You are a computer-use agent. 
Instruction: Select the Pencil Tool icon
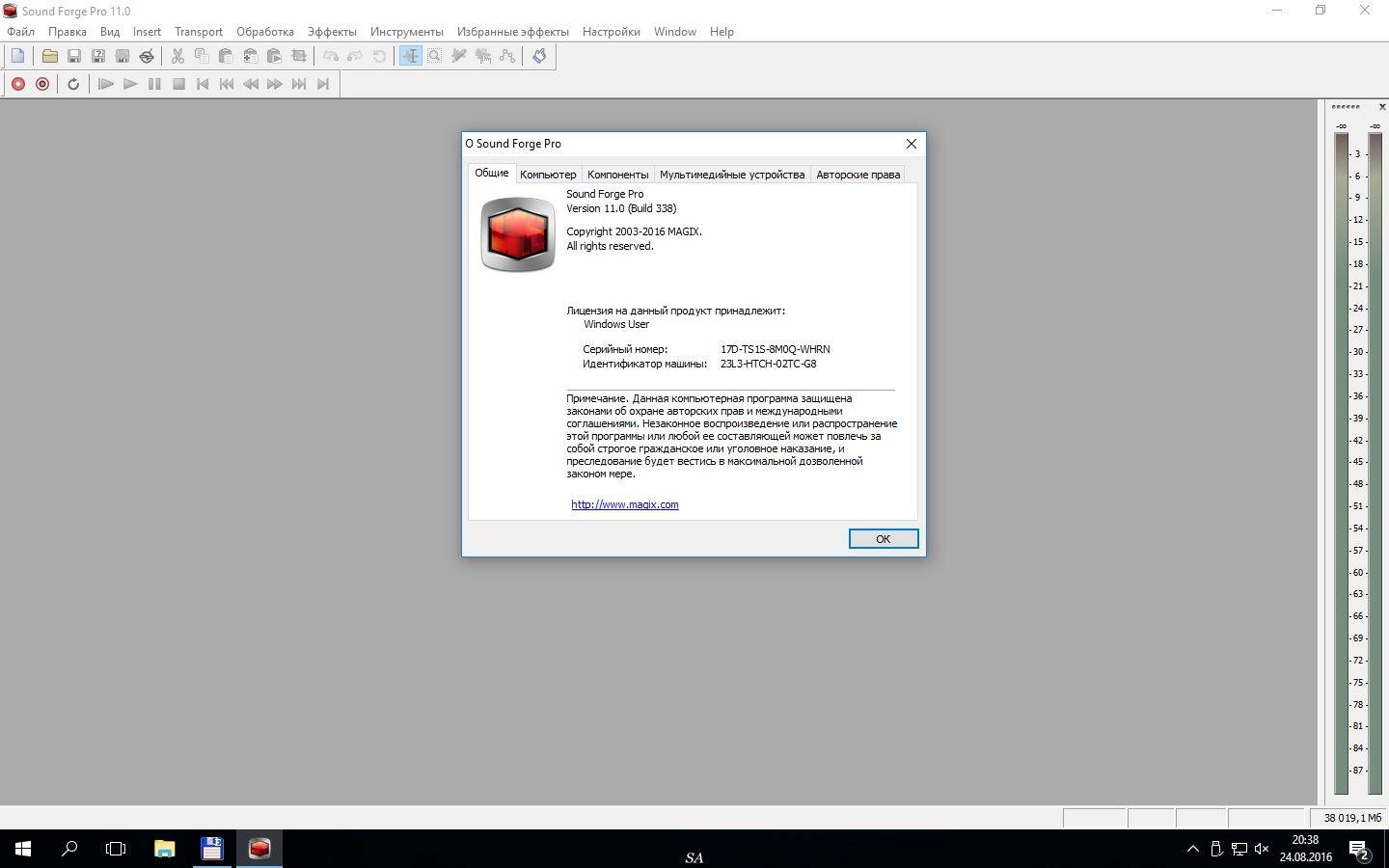pyautogui.click(x=459, y=56)
